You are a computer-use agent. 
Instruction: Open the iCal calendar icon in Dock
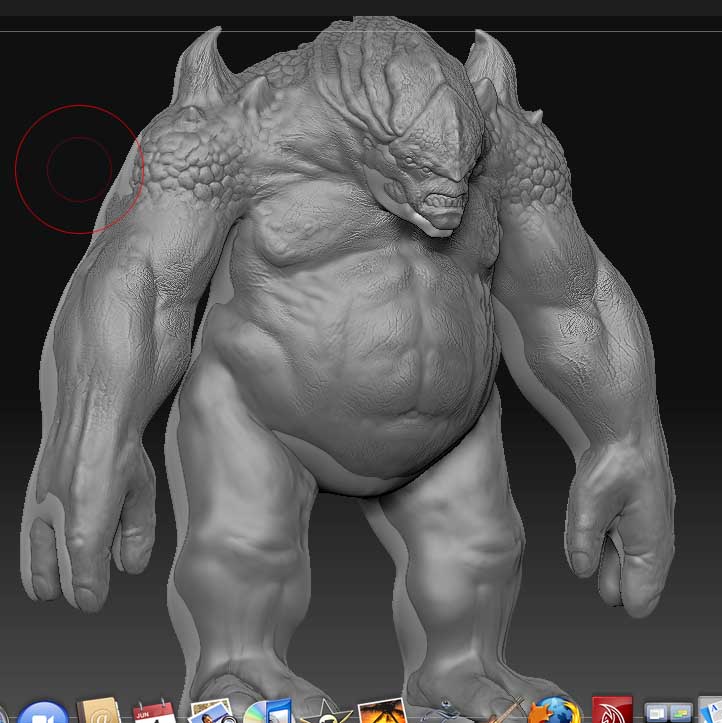[154, 712]
